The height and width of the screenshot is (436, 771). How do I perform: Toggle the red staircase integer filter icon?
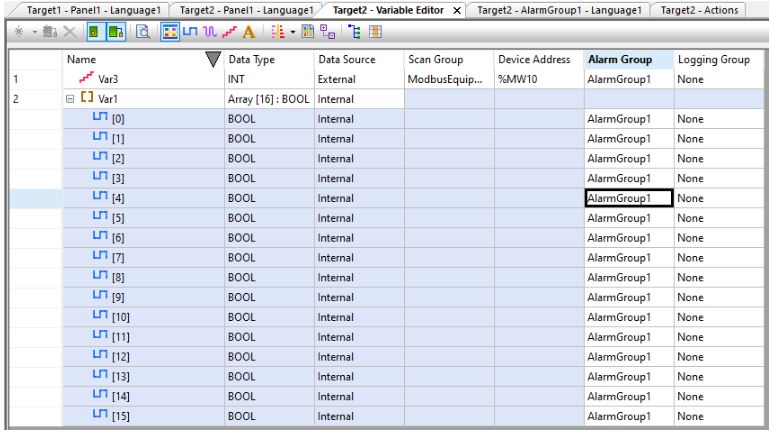(x=229, y=32)
